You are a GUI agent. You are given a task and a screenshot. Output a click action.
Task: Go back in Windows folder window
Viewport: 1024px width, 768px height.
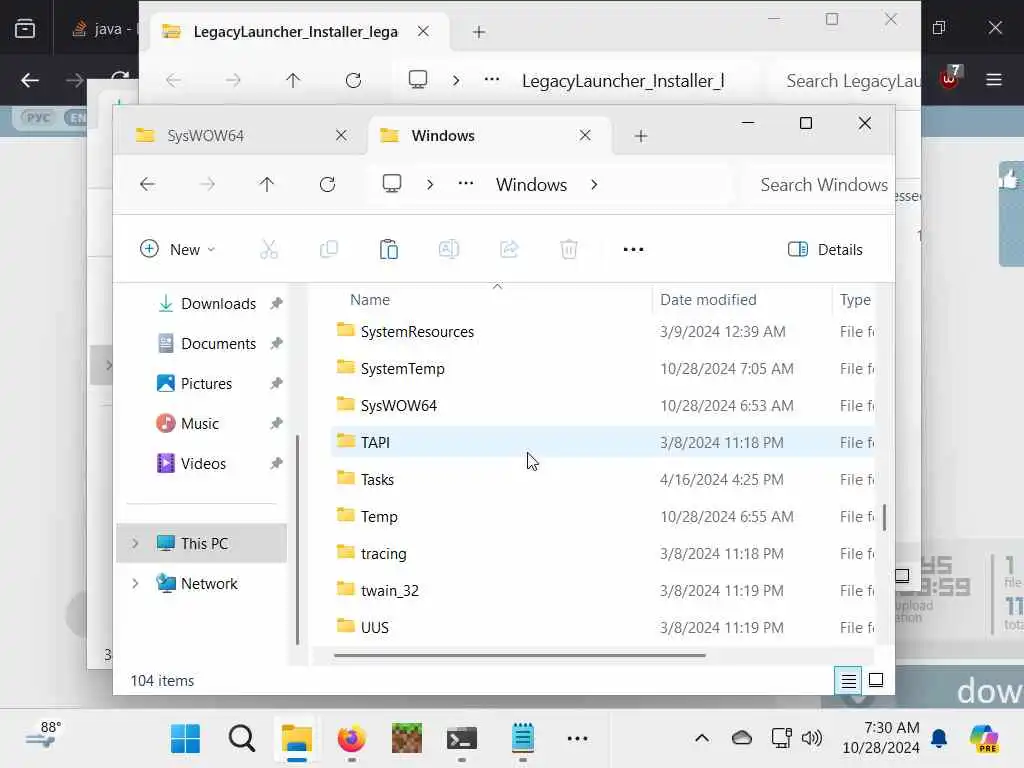pos(148,185)
